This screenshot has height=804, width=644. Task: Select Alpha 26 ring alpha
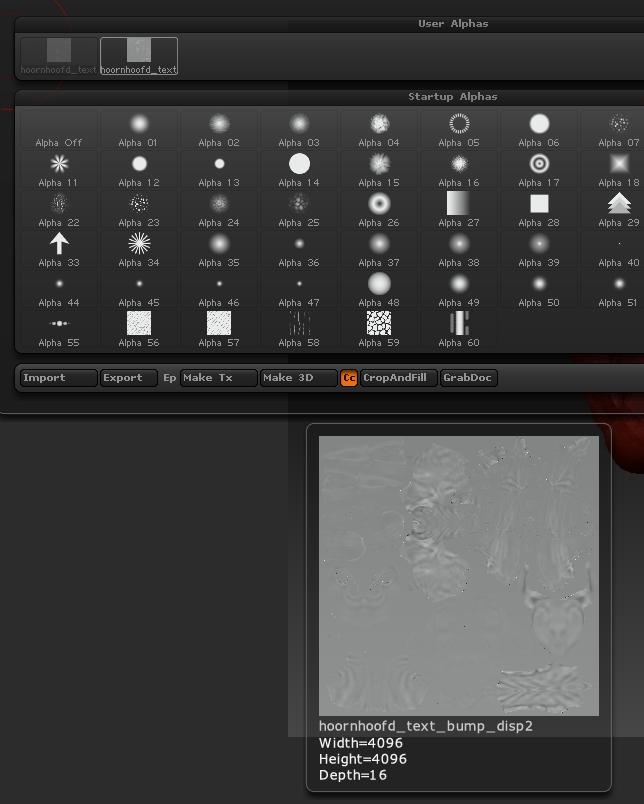pyautogui.click(x=379, y=210)
